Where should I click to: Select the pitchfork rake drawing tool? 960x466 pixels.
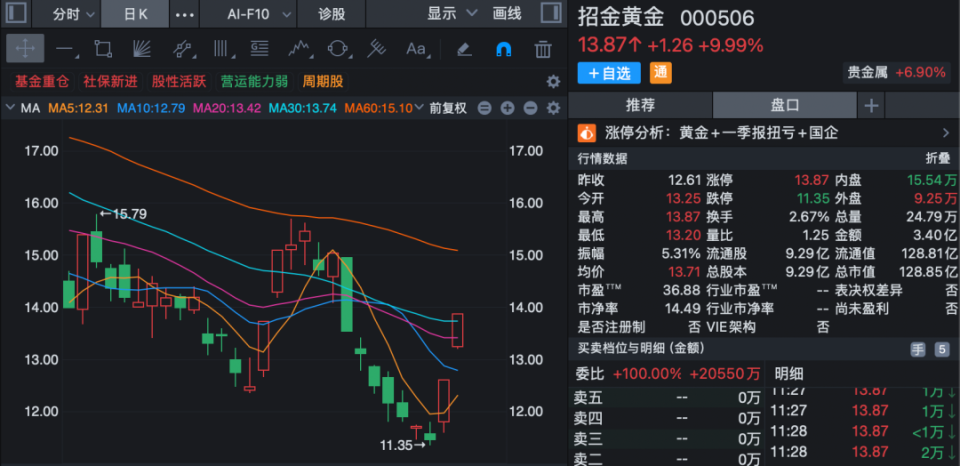coord(377,49)
